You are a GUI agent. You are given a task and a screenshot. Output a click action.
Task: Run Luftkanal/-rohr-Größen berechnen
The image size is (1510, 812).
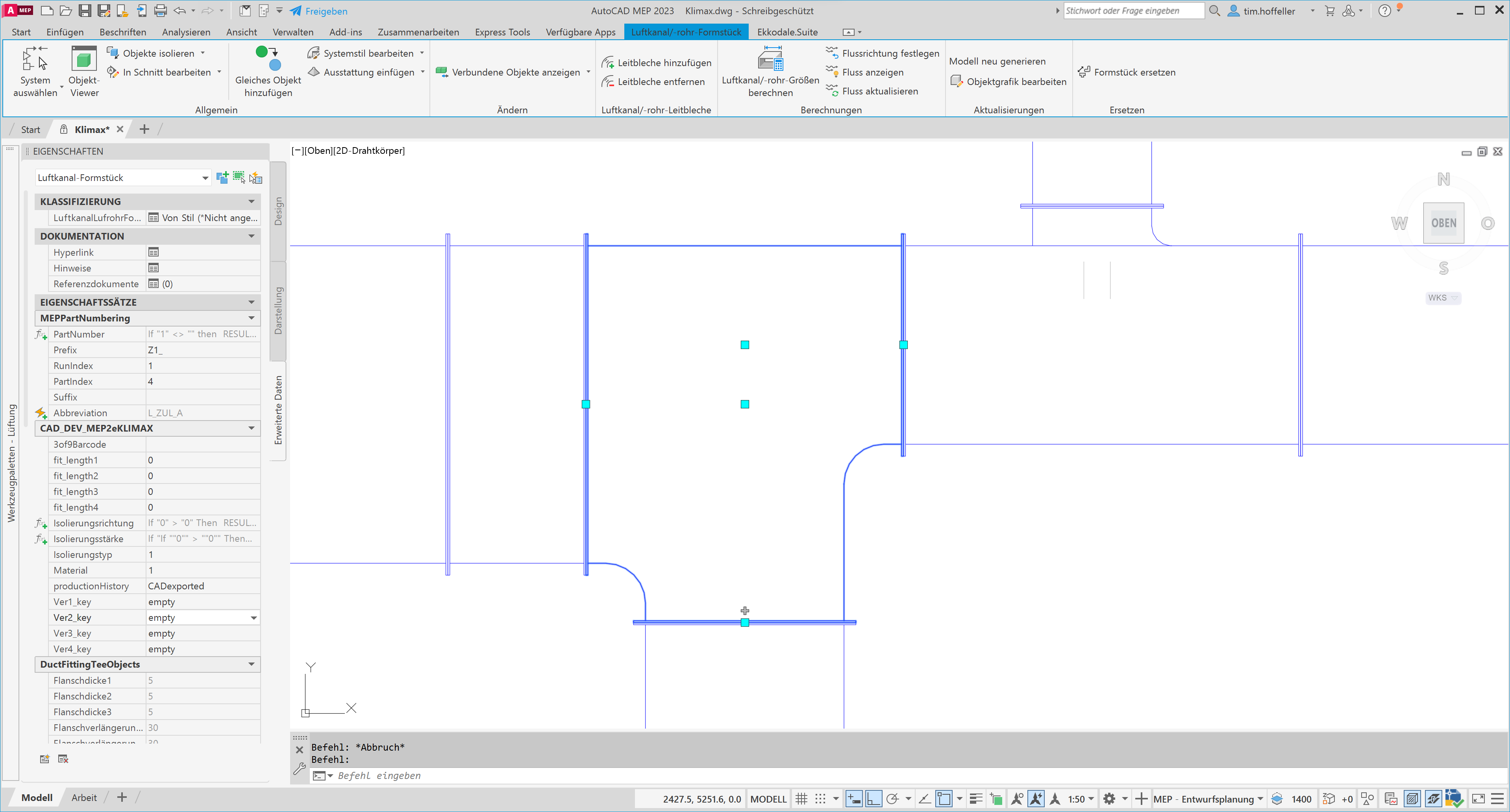pyautogui.click(x=770, y=72)
